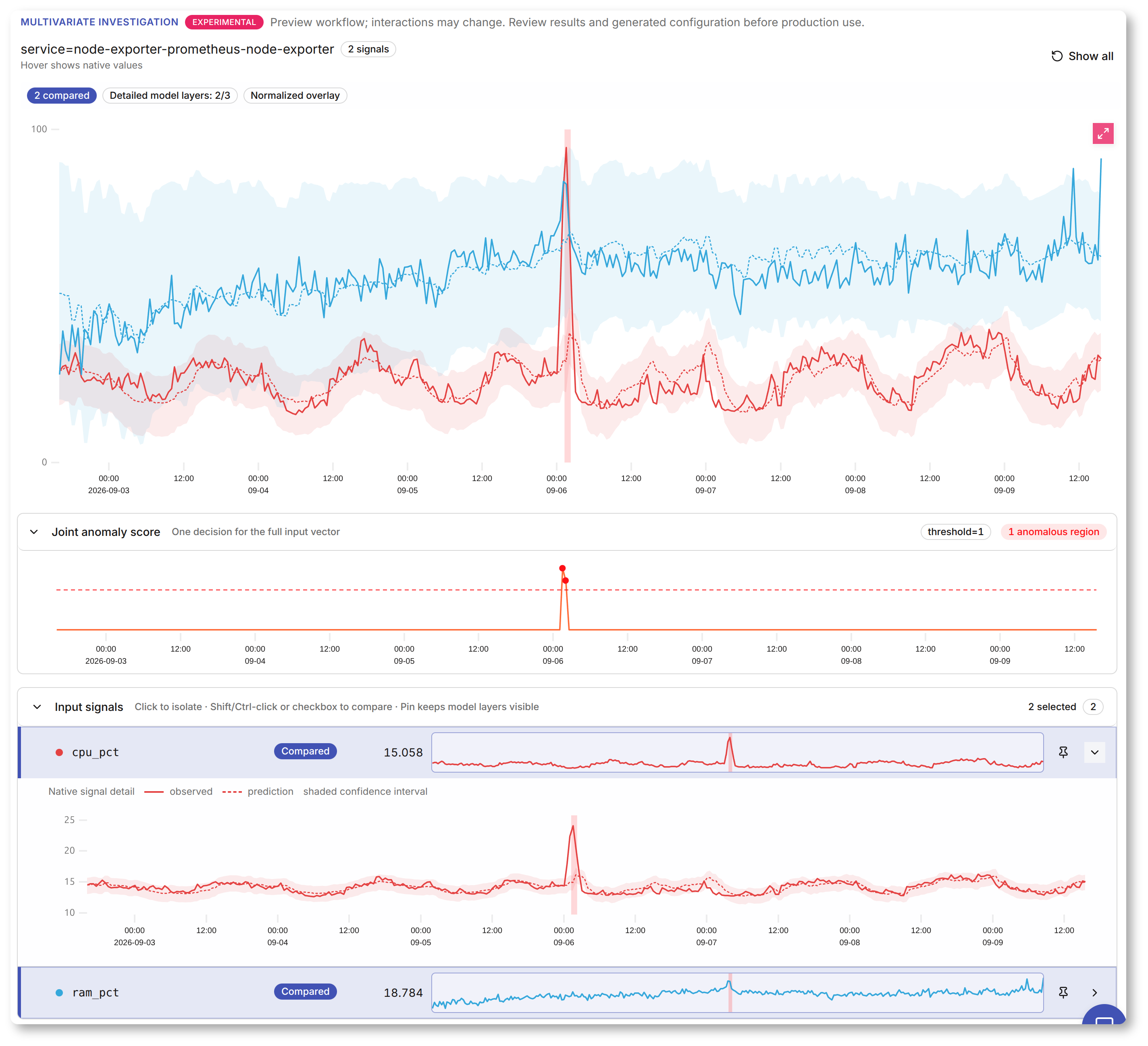Click the Hover shows native values text
This screenshot has height=1046, width=1148.
(81, 65)
